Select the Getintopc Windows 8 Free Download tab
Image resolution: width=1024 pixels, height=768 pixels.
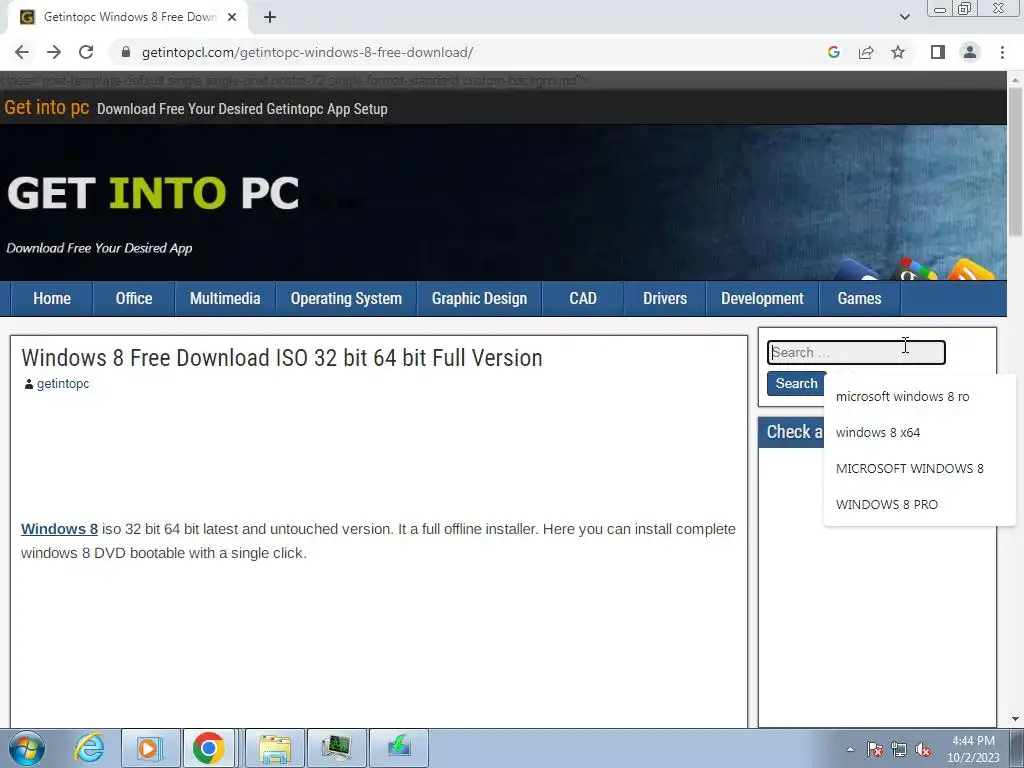(129, 17)
